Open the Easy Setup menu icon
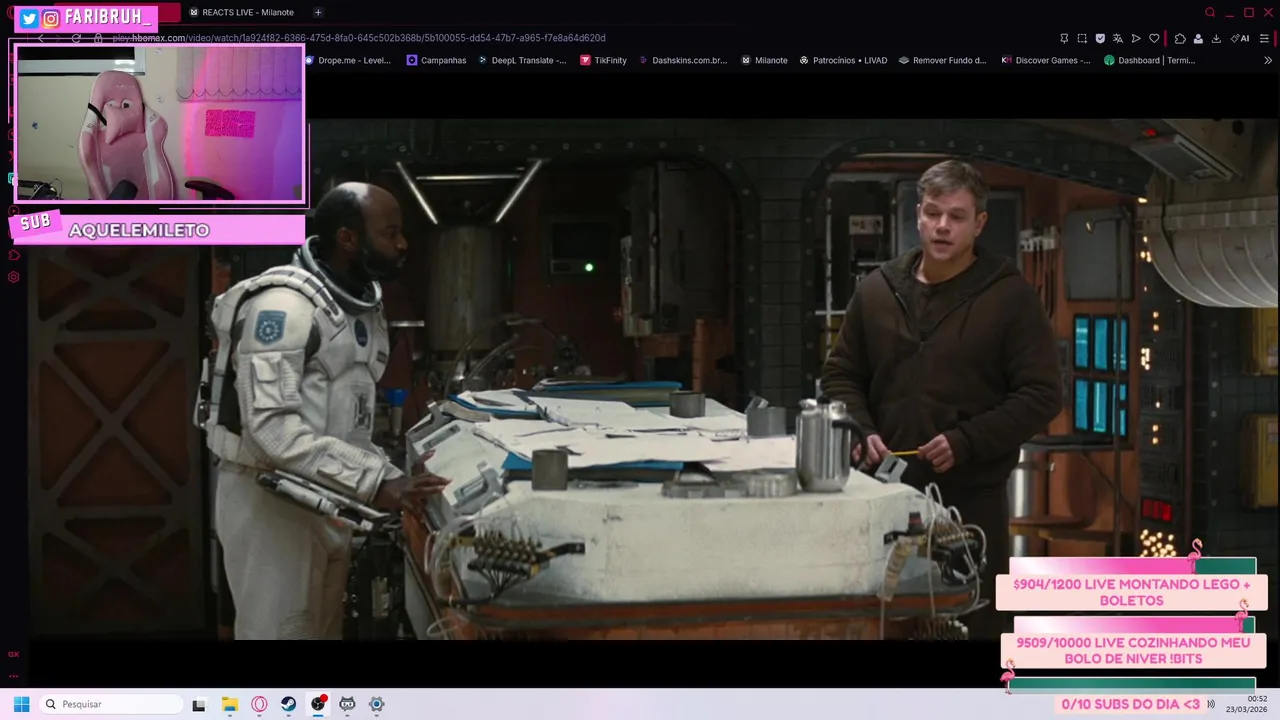This screenshot has width=1280, height=720. click(1264, 38)
